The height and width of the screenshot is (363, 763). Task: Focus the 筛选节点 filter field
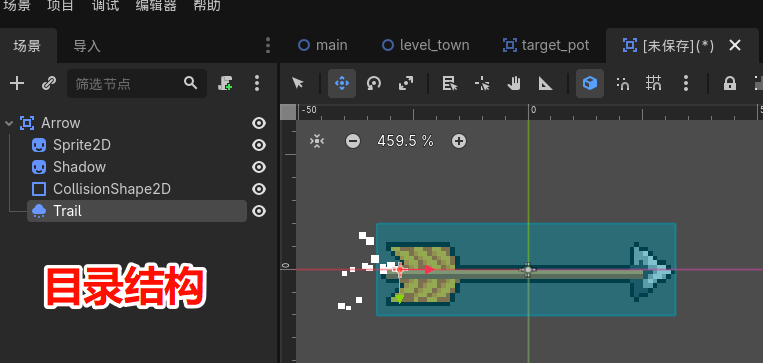(x=137, y=83)
